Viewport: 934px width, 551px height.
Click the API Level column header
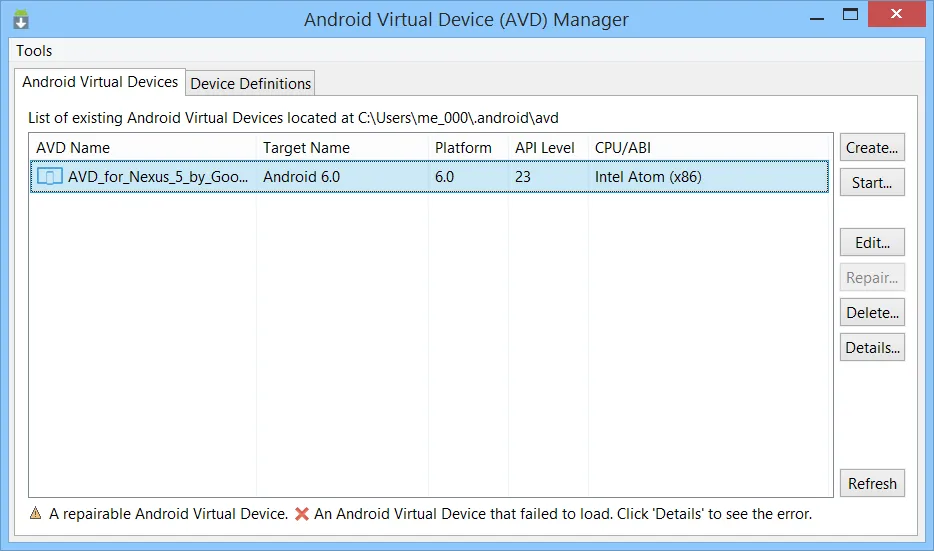tap(548, 148)
